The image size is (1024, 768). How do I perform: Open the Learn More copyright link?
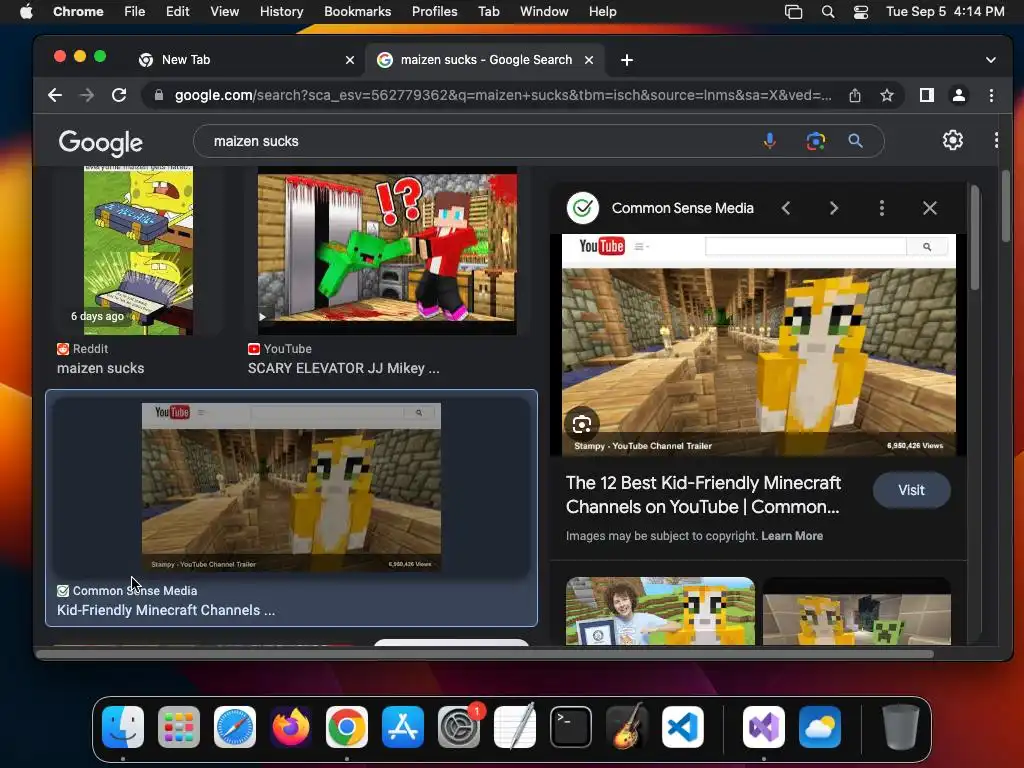pyautogui.click(x=792, y=536)
